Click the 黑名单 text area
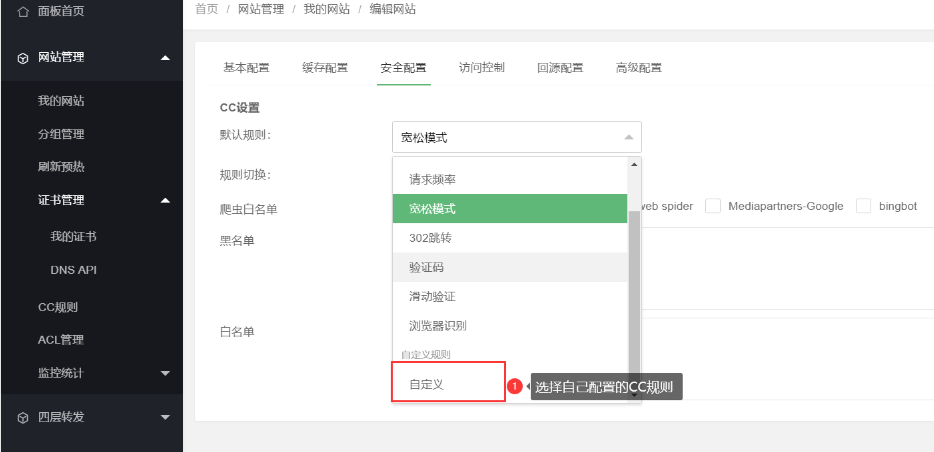 pyautogui.click(x=787, y=268)
